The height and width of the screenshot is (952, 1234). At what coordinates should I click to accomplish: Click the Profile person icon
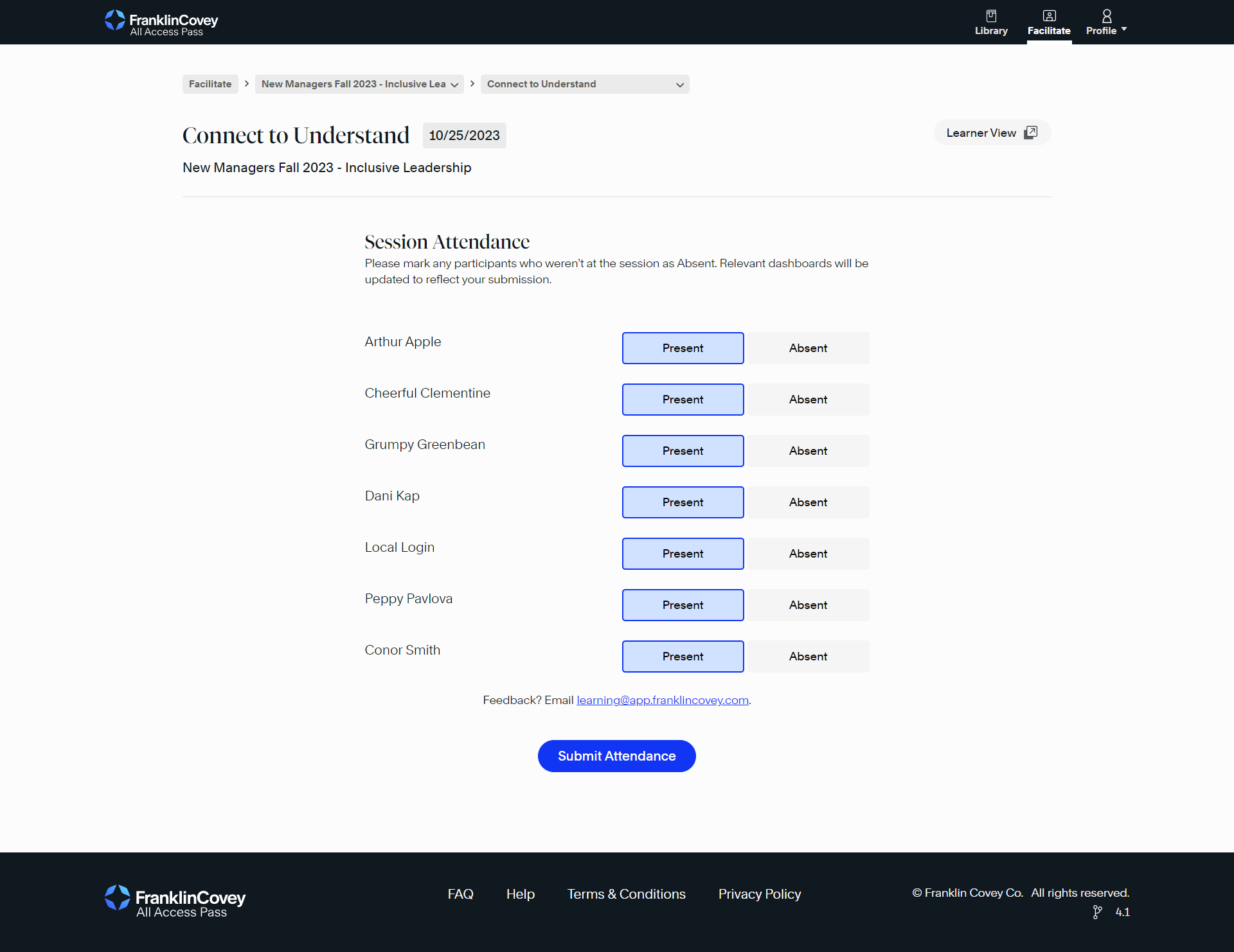point(1106,15)
